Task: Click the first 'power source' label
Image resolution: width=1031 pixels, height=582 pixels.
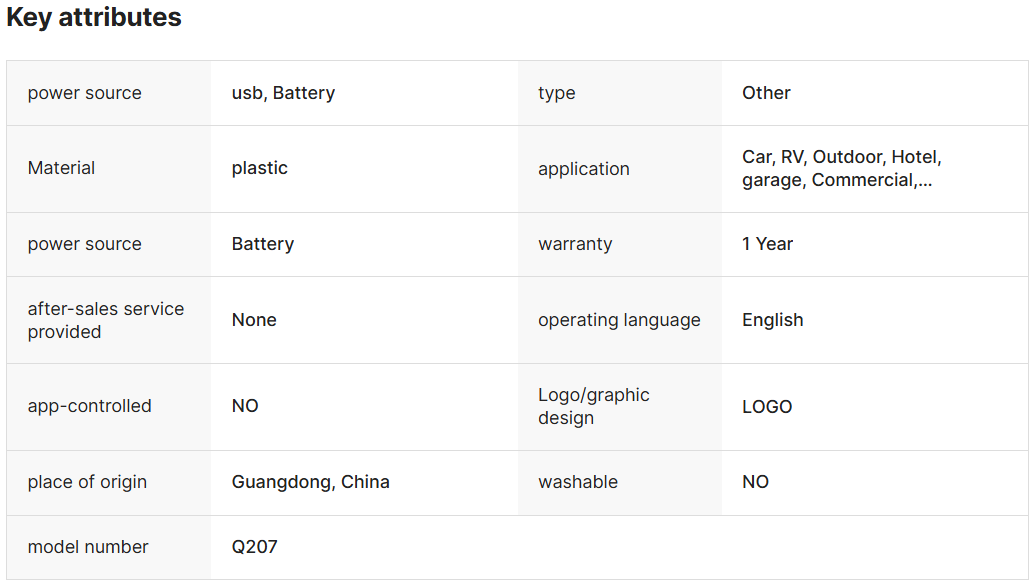Action: 84,93
